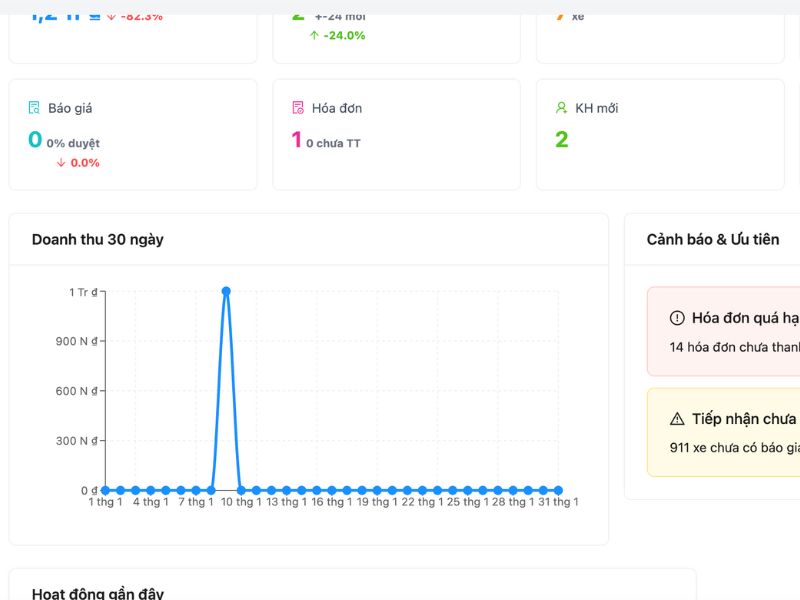Screen dimensions: 800x600
Task: Open the Báo giá statistics card
Action: [132, 135]
